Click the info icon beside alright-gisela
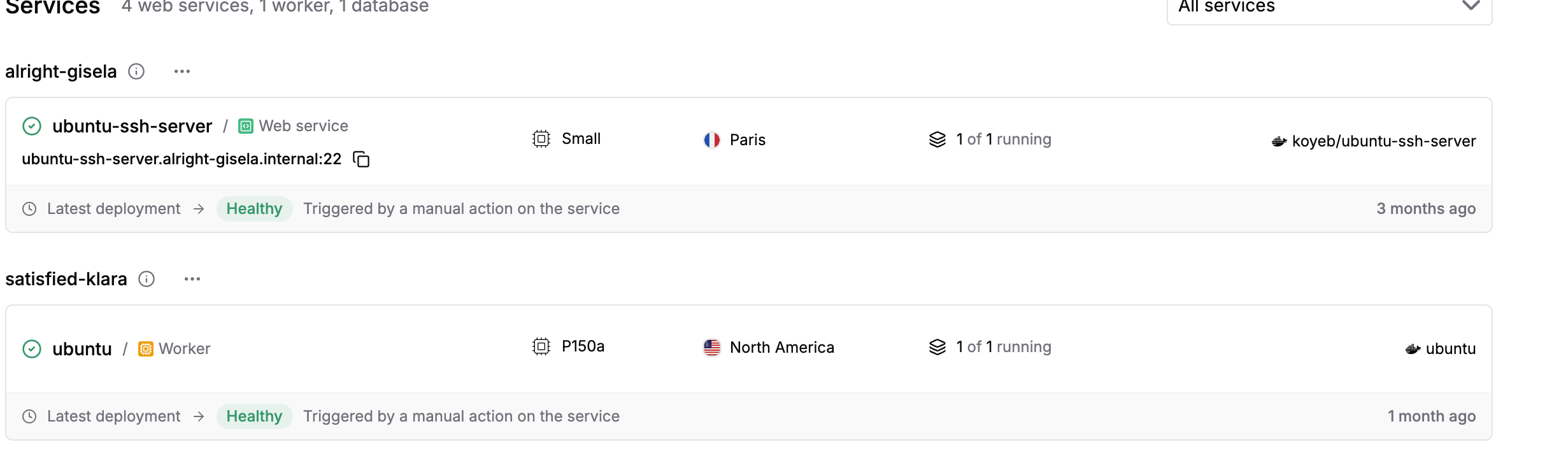The height and width of the screenshot is (461, 1568). tap(136, 71)
